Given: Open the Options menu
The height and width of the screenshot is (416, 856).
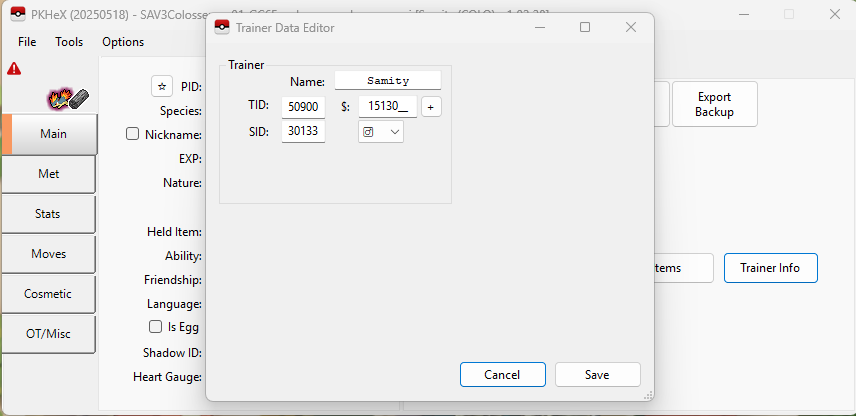Looking at the screenshot, I should [123, 42].
